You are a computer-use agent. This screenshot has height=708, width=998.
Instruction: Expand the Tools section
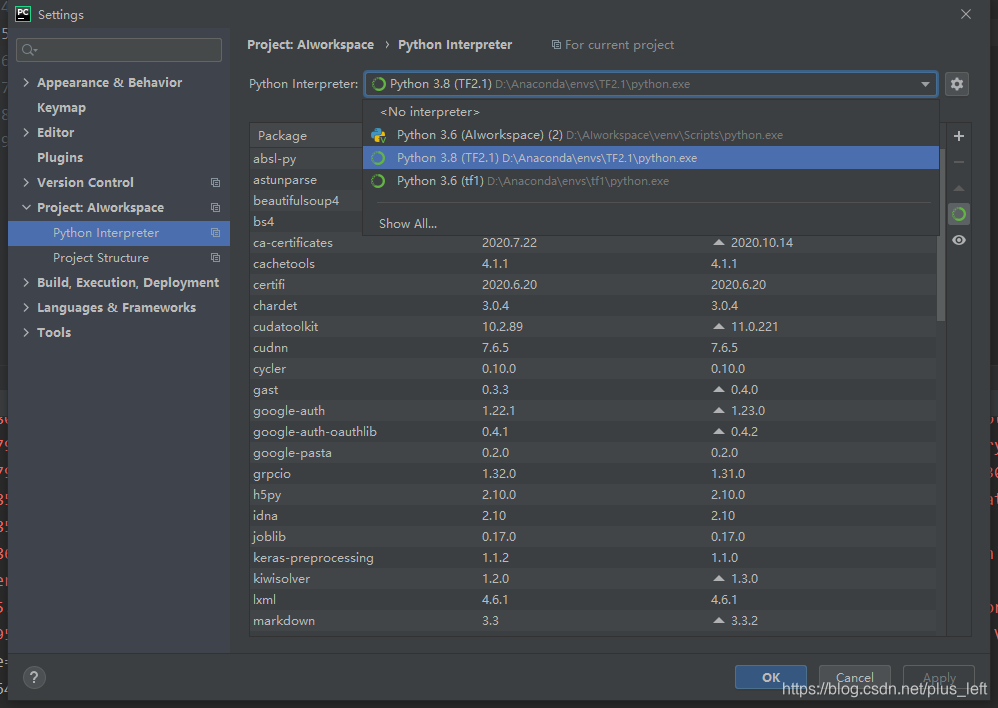pos(26,332)
